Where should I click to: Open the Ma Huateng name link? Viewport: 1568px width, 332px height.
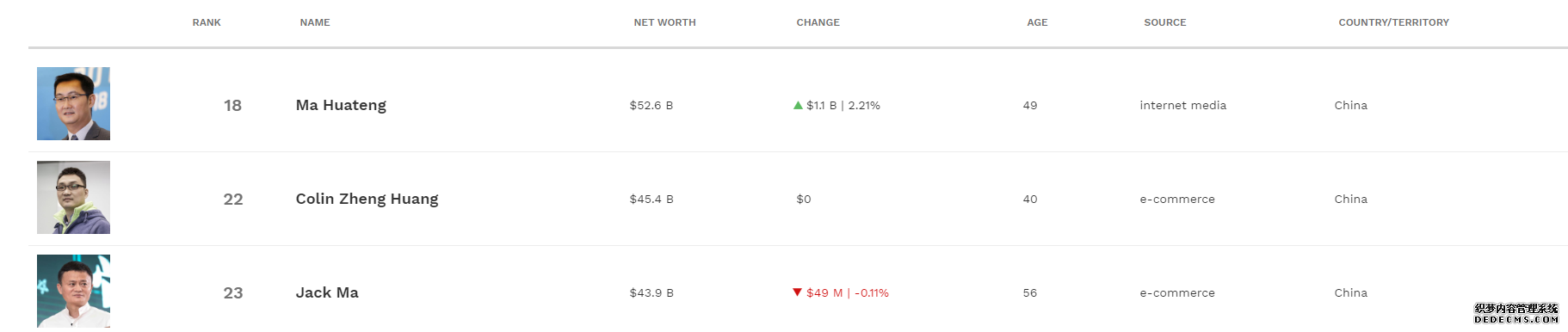(341, 105)
